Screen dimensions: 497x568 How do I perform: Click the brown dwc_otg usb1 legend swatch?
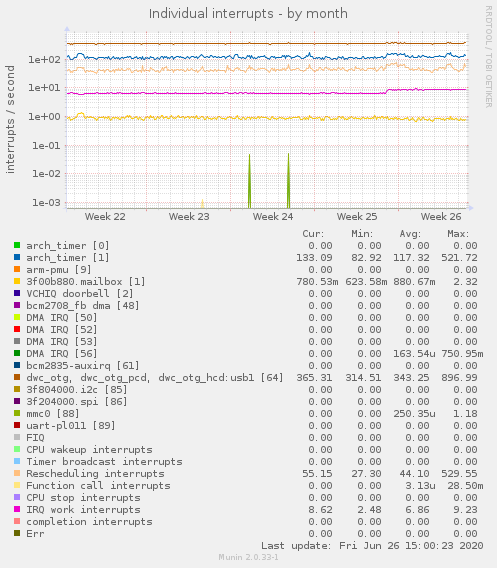(x=17, y=377)
